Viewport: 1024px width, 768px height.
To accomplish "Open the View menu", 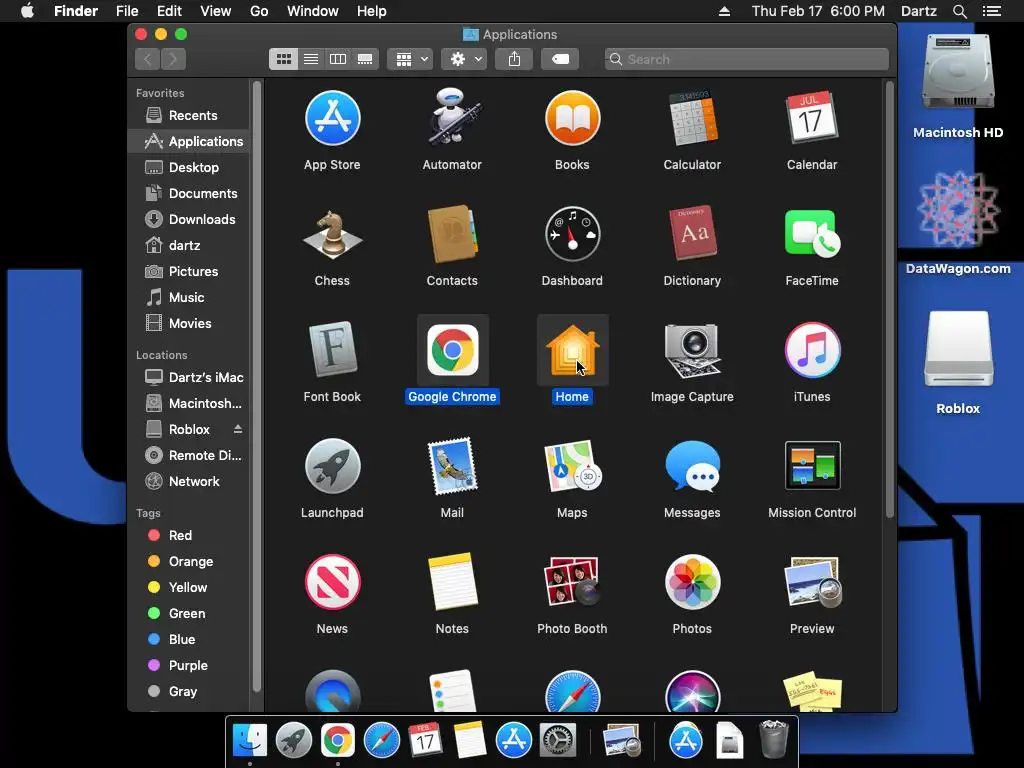I will pos(216,11).
